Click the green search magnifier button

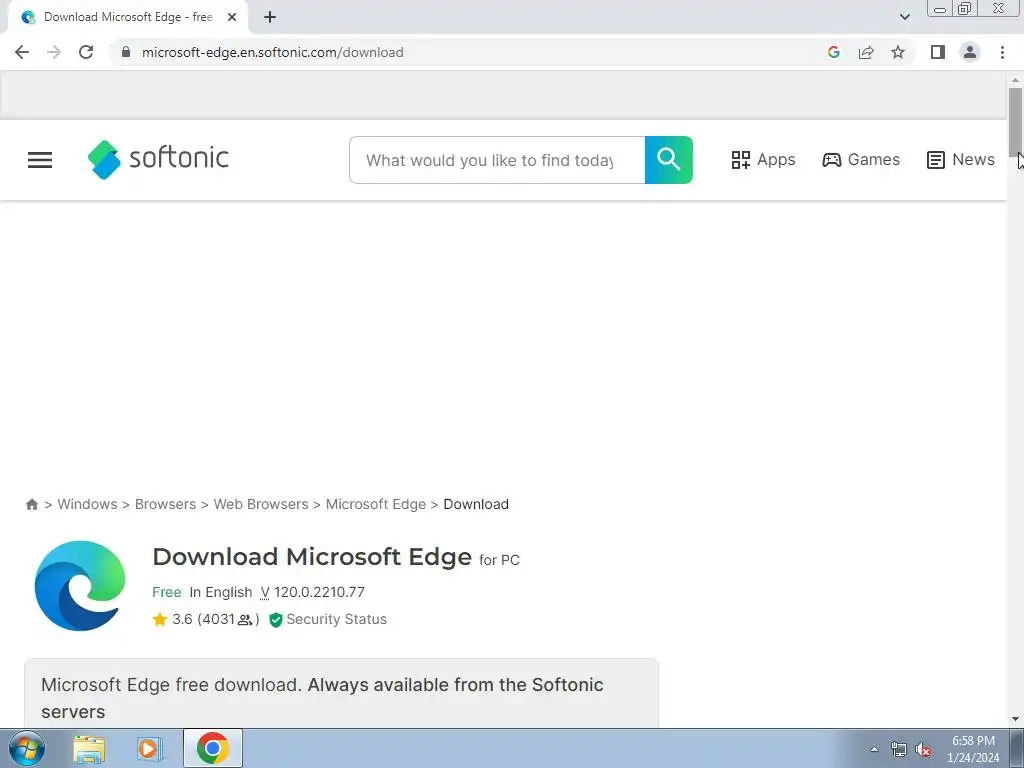pos(669,160)
